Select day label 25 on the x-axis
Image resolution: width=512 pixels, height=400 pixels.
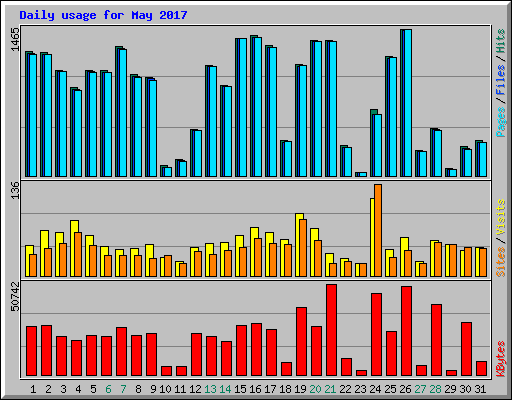coord(390,389)
